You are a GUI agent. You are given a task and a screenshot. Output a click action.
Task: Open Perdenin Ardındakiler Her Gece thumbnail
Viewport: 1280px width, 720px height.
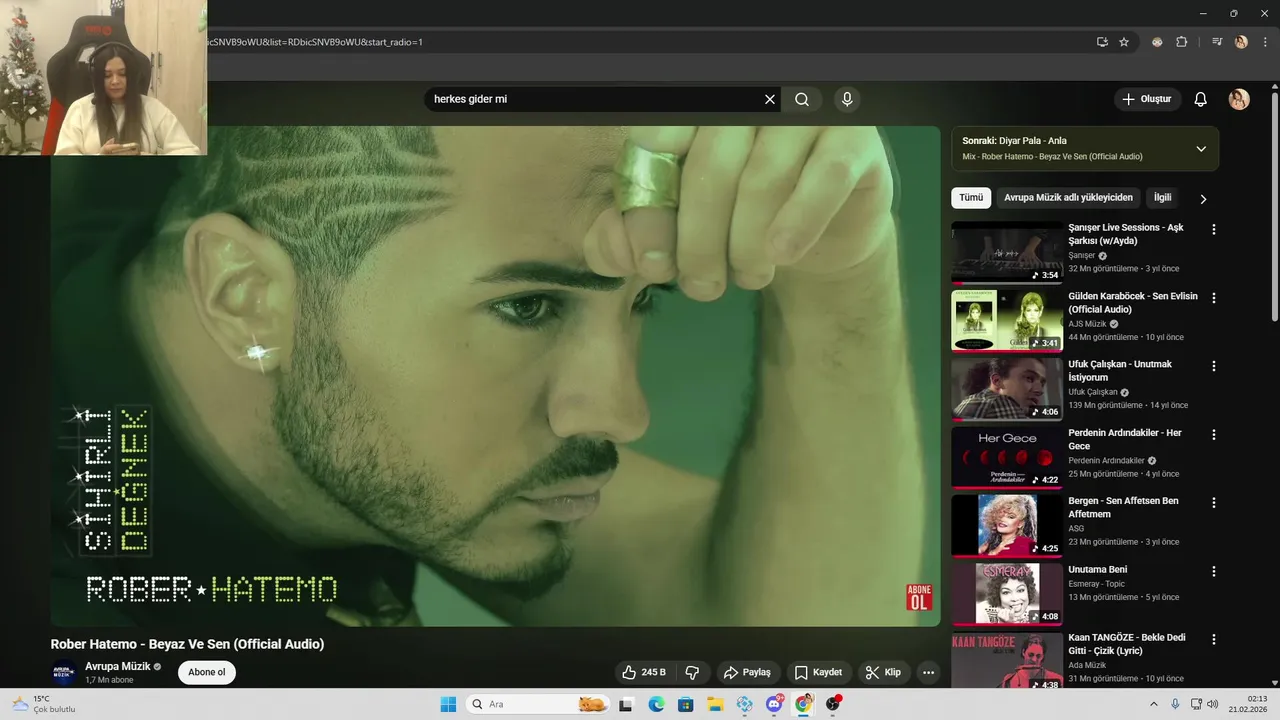point(1007,457)
